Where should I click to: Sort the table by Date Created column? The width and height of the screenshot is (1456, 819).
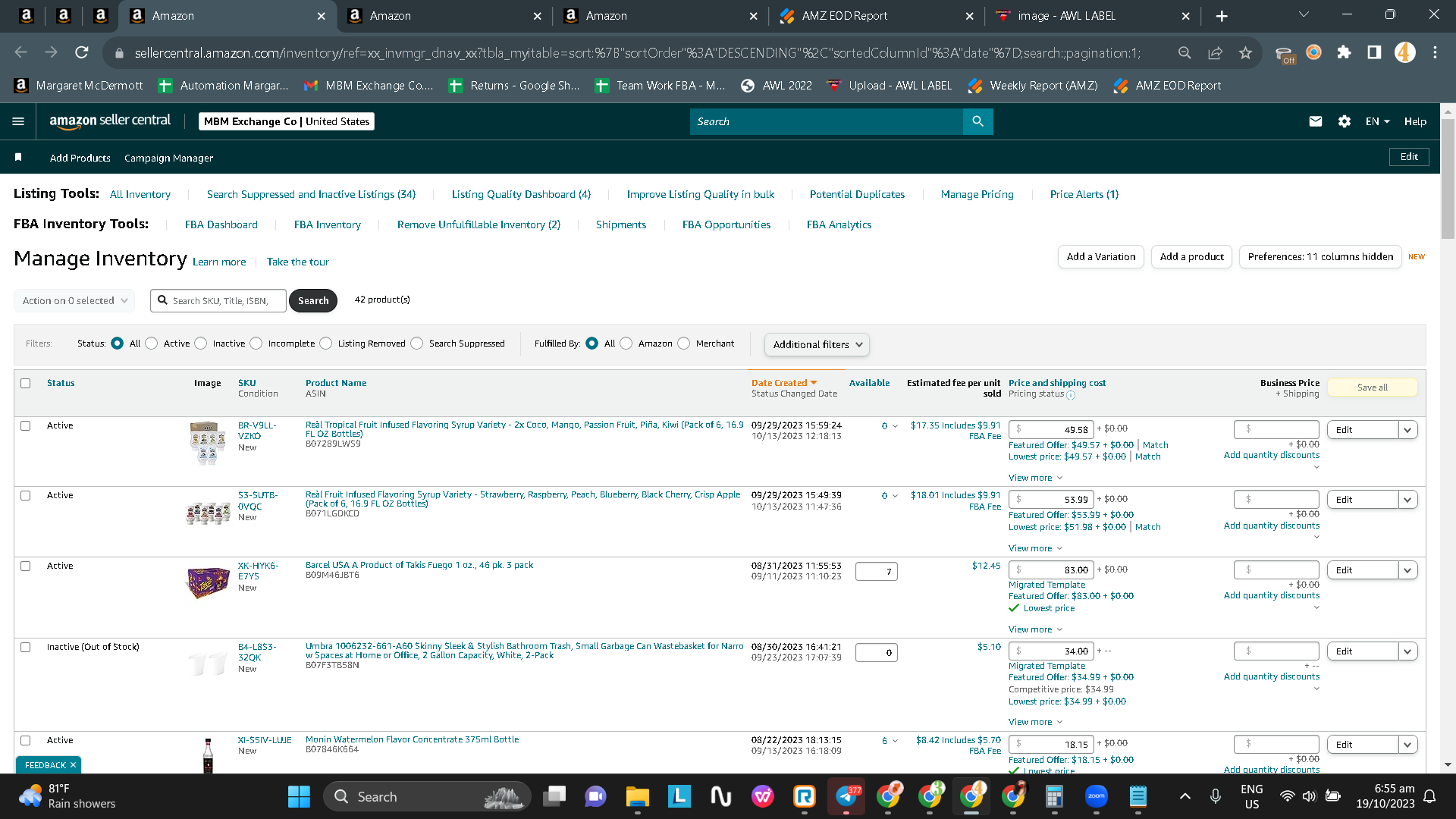tap(784, 384)
